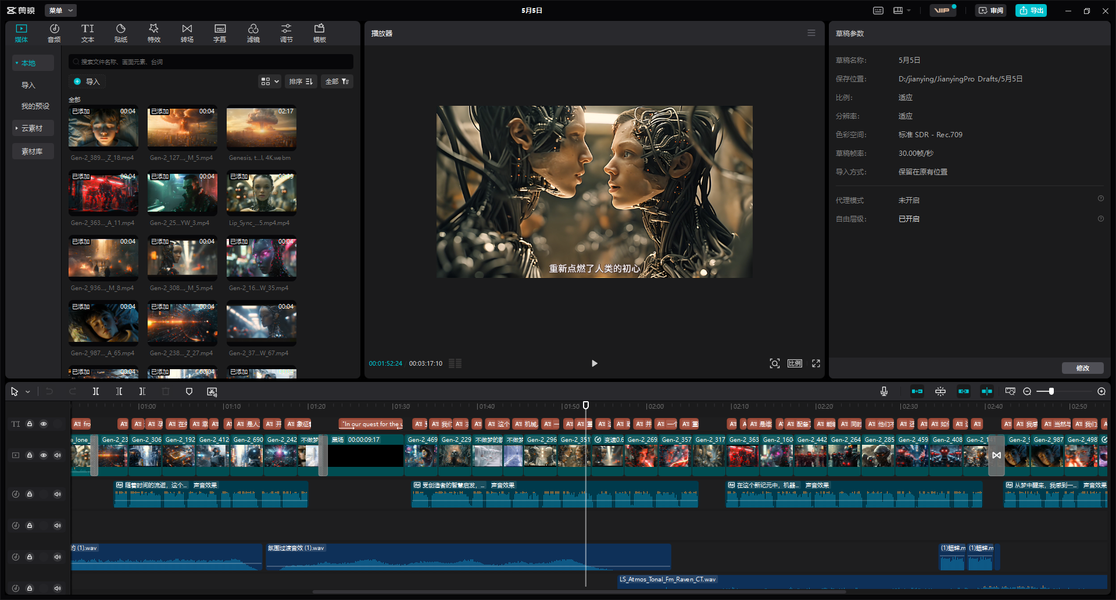This screenshot has height=600, width=1116.
Task: Expand the 云素材 cloud materials section
Action: (x=33, y=128)
